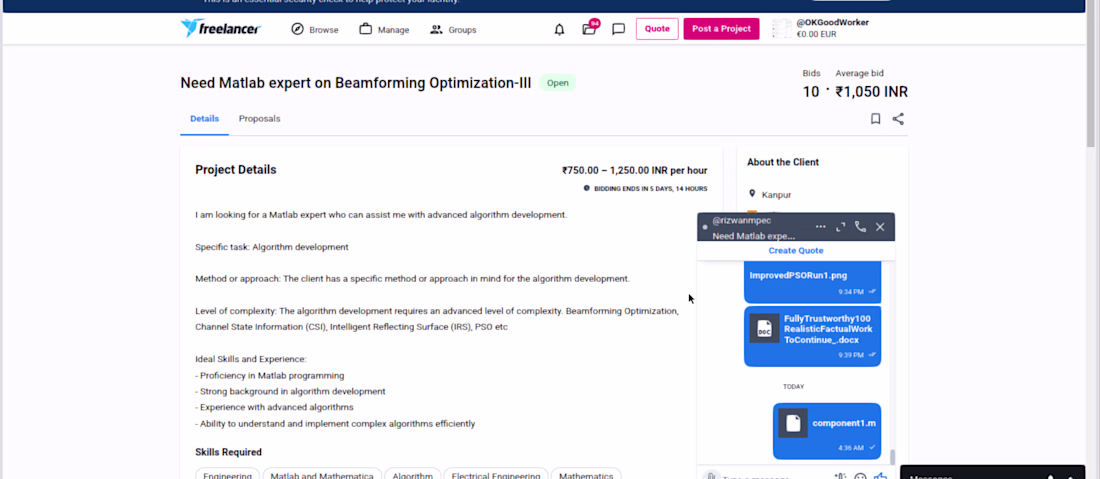Image resolution: width=1100 pixels, height=479 pixels.
Task: Open chat options three-dot menu
Action: point(821,227)
